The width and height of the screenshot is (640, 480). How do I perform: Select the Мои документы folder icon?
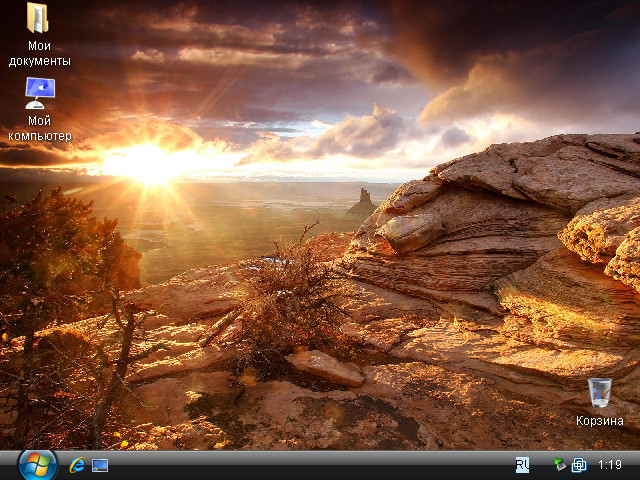39,19
